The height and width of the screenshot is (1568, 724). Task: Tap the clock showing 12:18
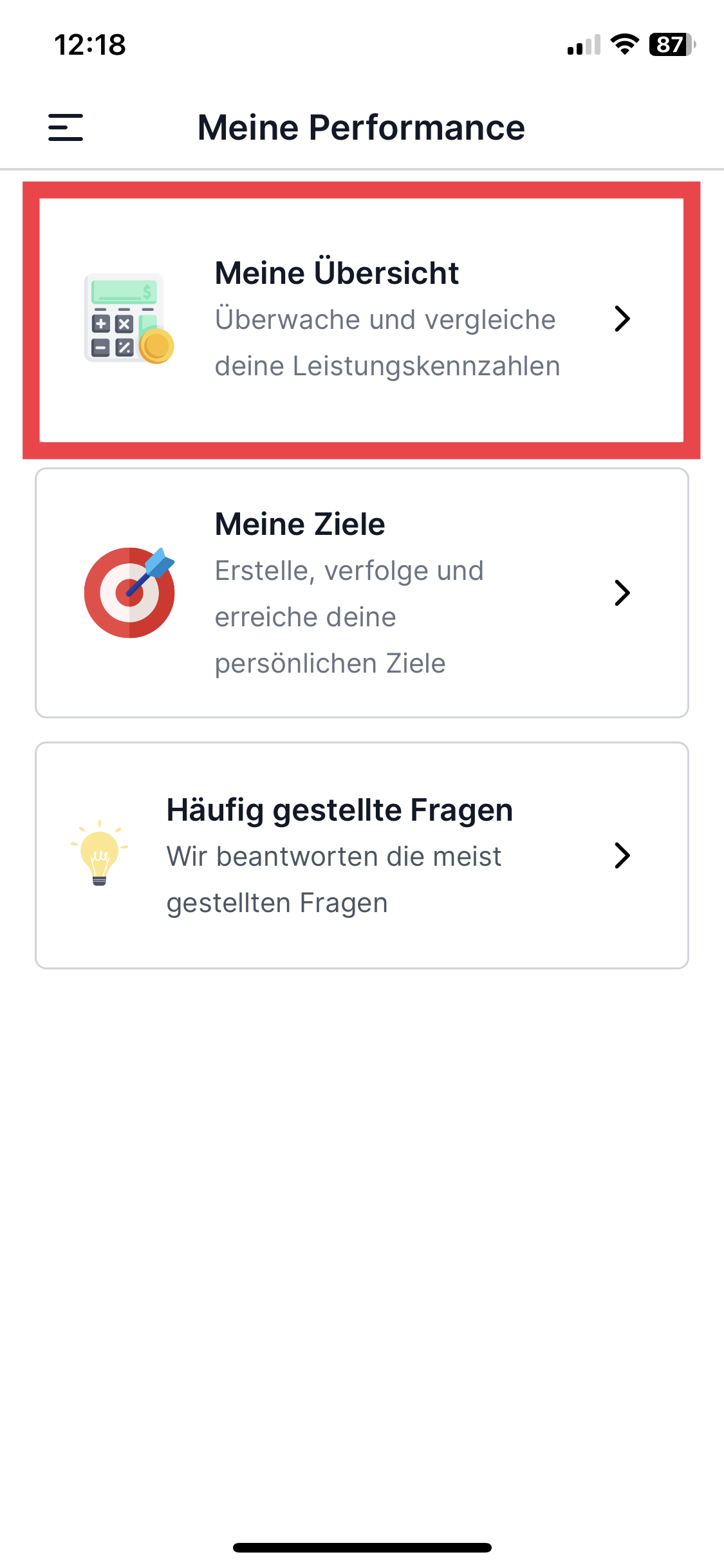90,45
